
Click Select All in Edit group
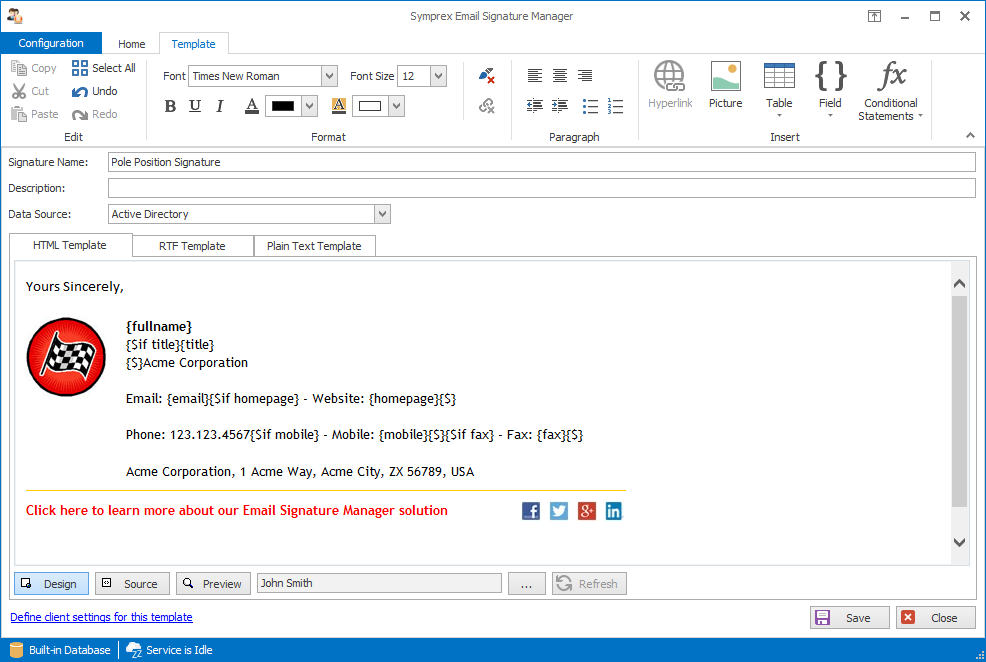tap(104, 68)
